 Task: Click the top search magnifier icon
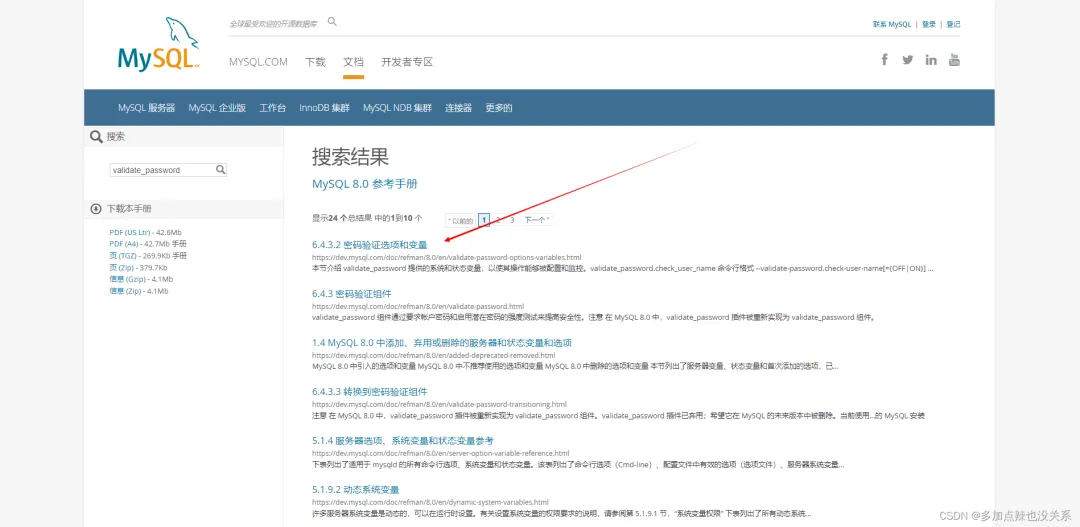click(332, 22)
